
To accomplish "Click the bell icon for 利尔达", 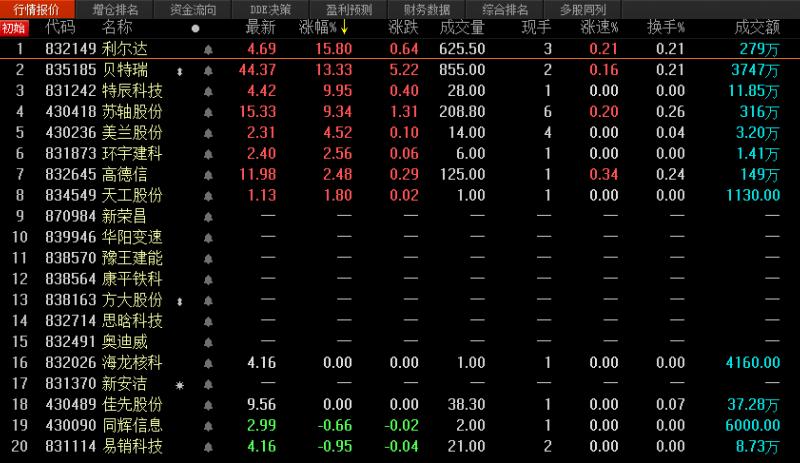I will pyautogui.click(x=208, y=50).
